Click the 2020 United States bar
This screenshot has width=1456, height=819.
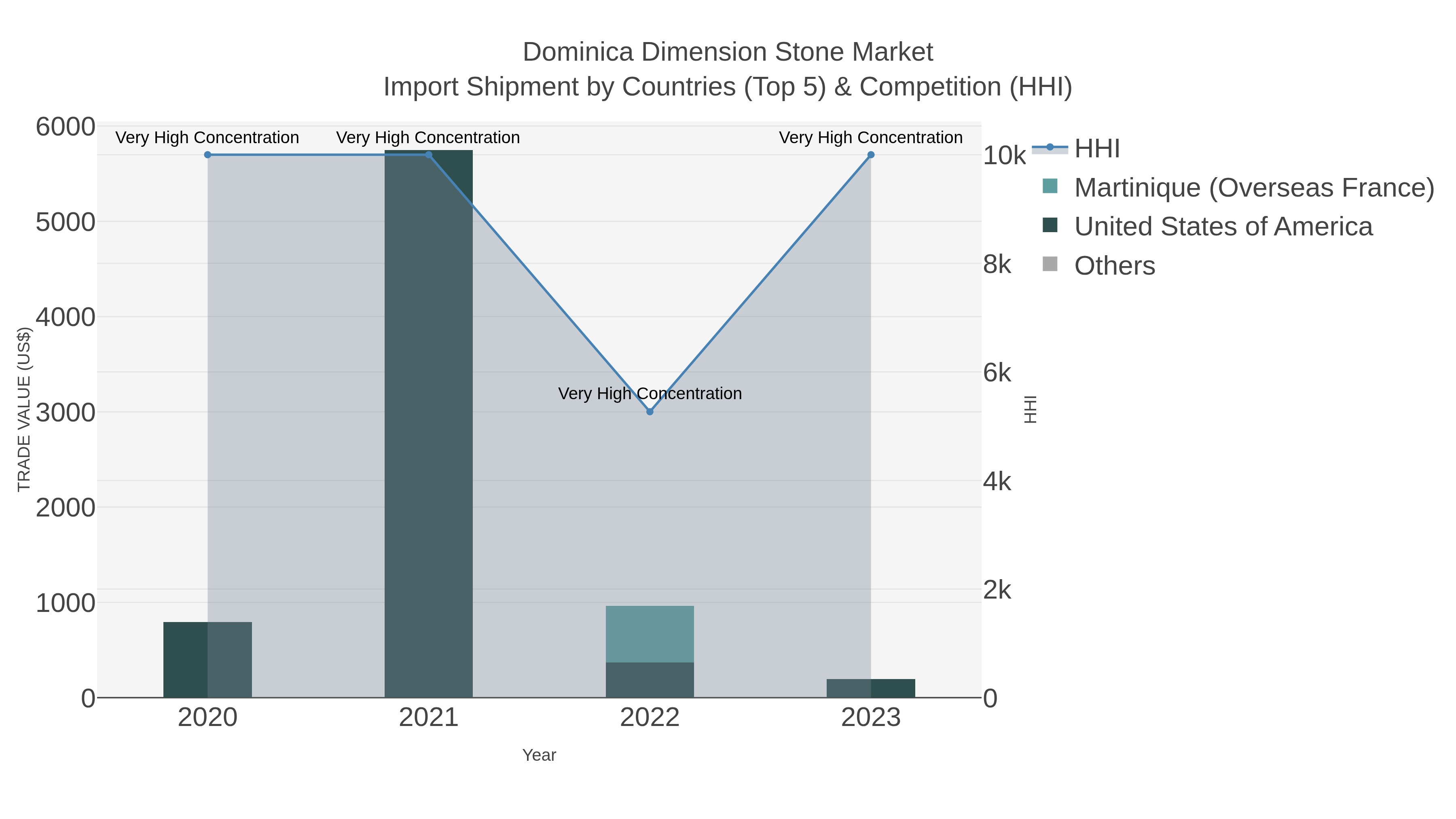(x=207, y=660)
